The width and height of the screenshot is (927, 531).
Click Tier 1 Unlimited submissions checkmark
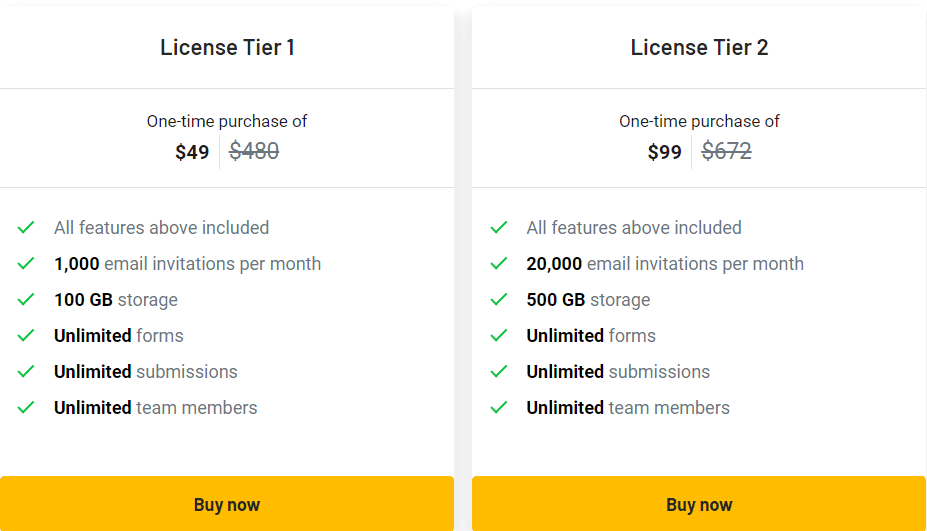coord(26,371)
